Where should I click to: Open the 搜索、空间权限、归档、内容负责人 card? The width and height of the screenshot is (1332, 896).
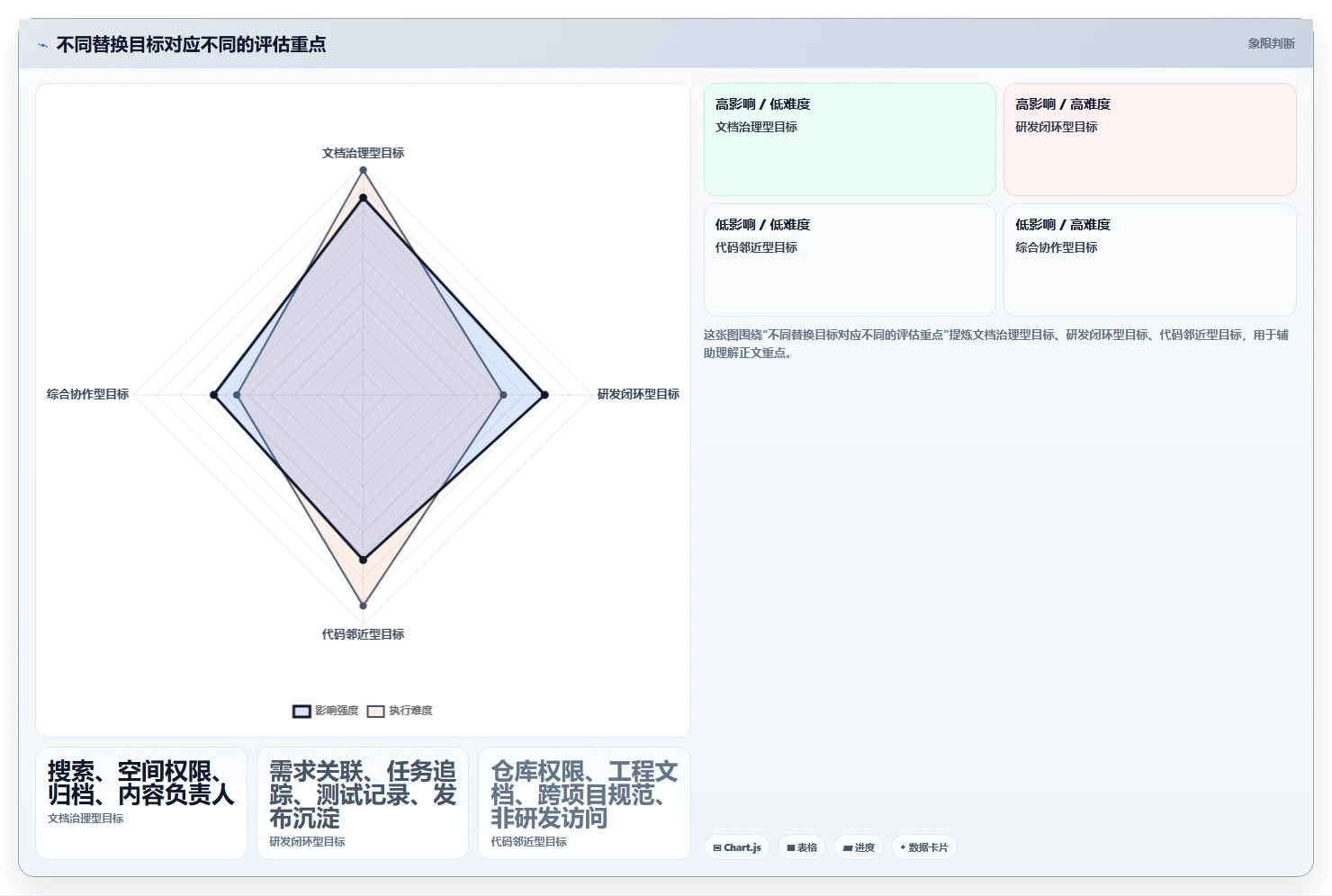coord(141,803)
